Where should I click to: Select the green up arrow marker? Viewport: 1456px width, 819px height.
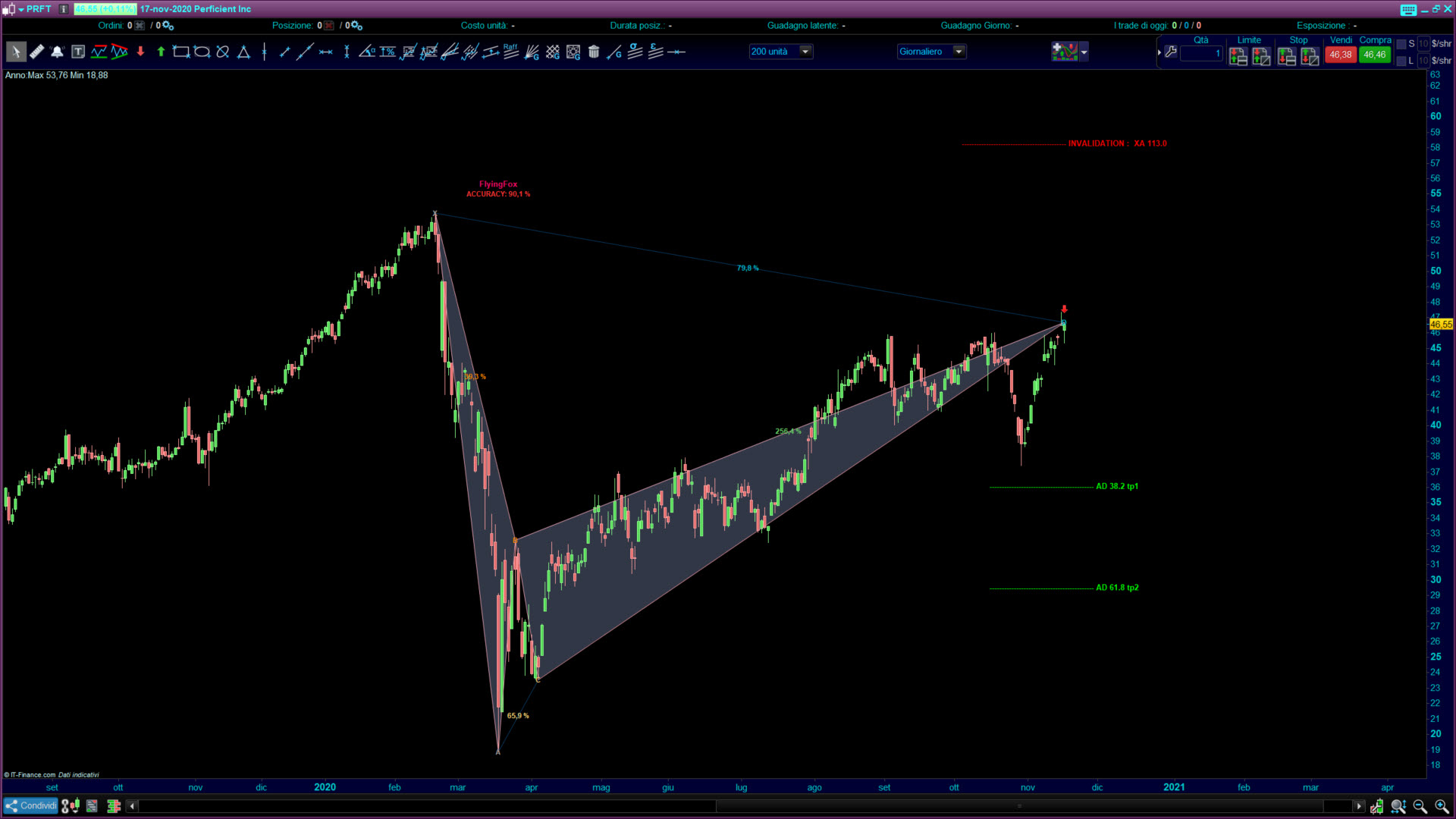click(x=161, y=52)
